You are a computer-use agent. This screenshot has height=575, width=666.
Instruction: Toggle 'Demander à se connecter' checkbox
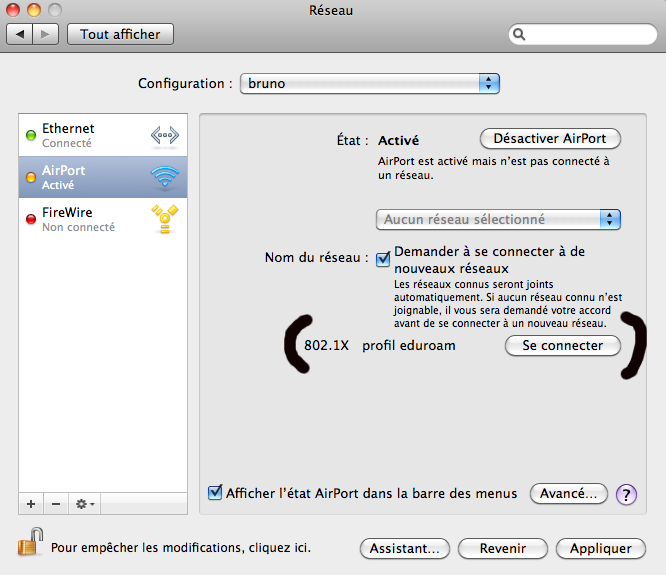tap(383, 260)
